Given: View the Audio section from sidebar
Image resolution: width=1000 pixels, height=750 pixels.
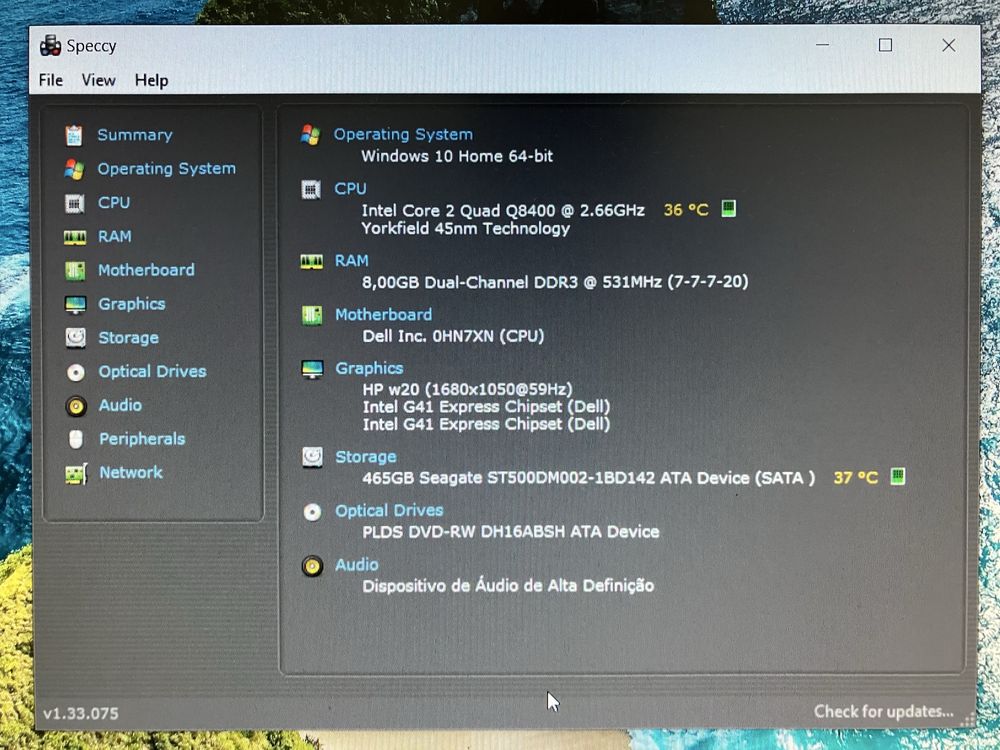Looking at the screenshot, I should 120,406.
